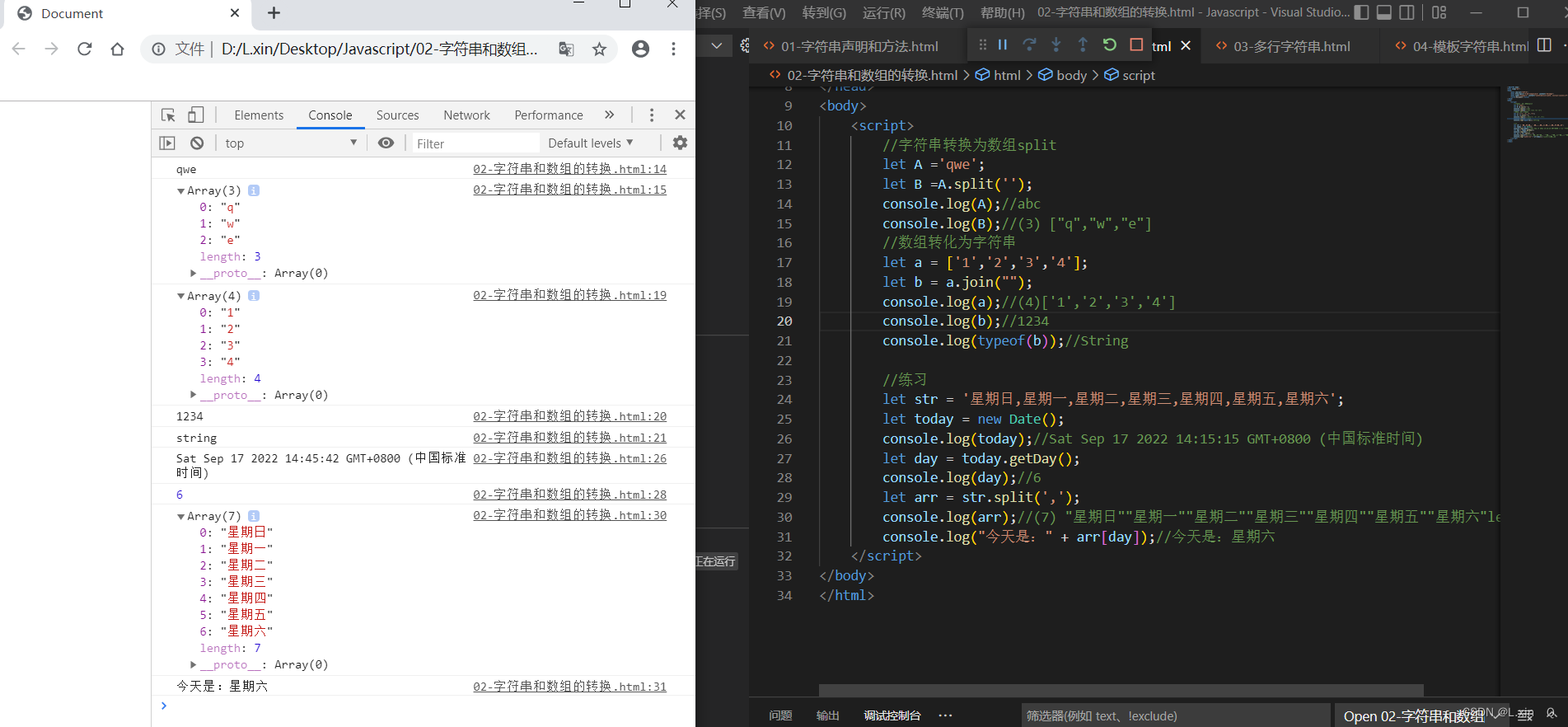Switch to the 输出 panel tab
Image resolution: width=1568 pixels, height=727 pixels.
pos(827,715)
